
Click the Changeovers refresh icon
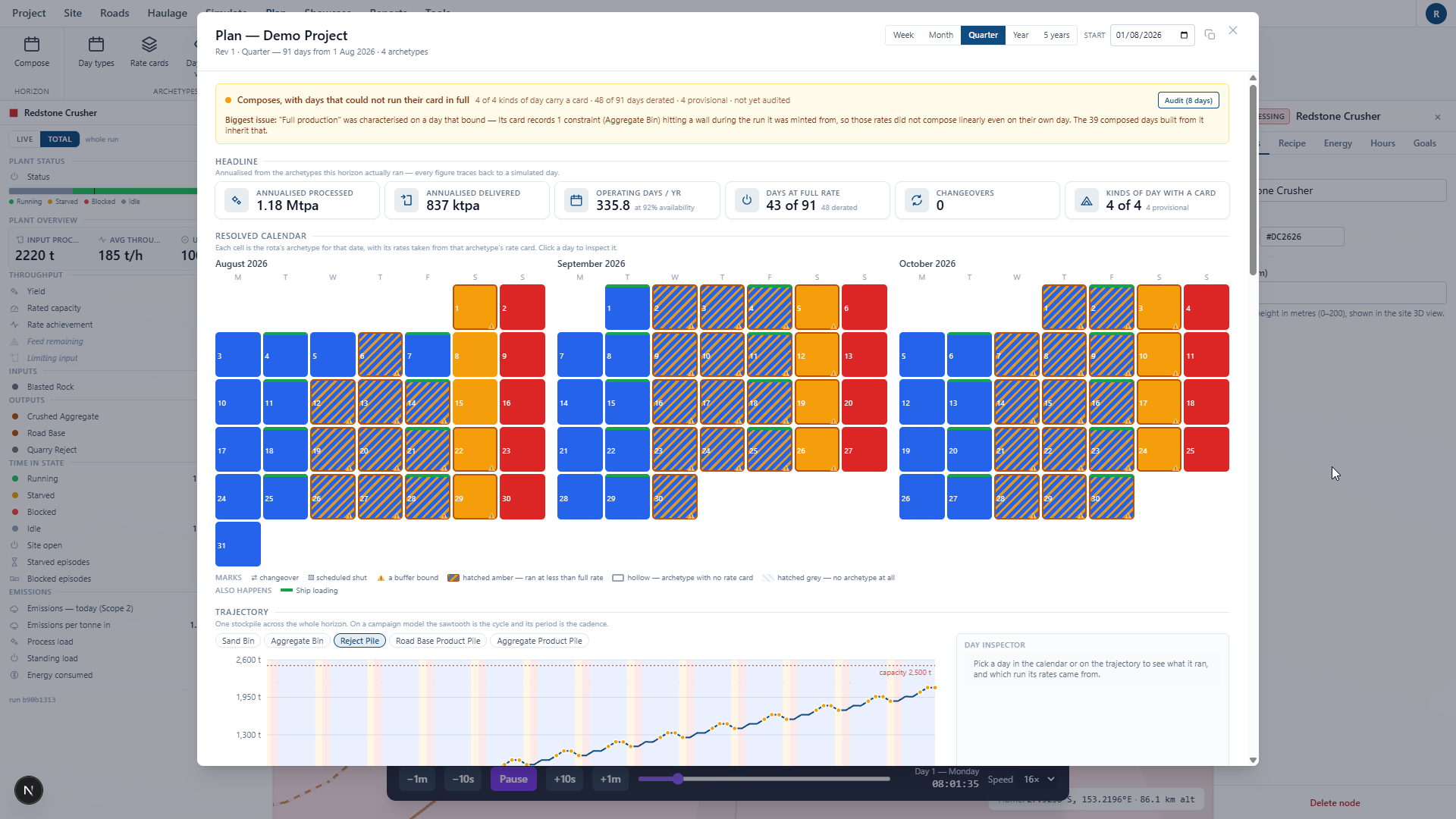tap(917, 200)
